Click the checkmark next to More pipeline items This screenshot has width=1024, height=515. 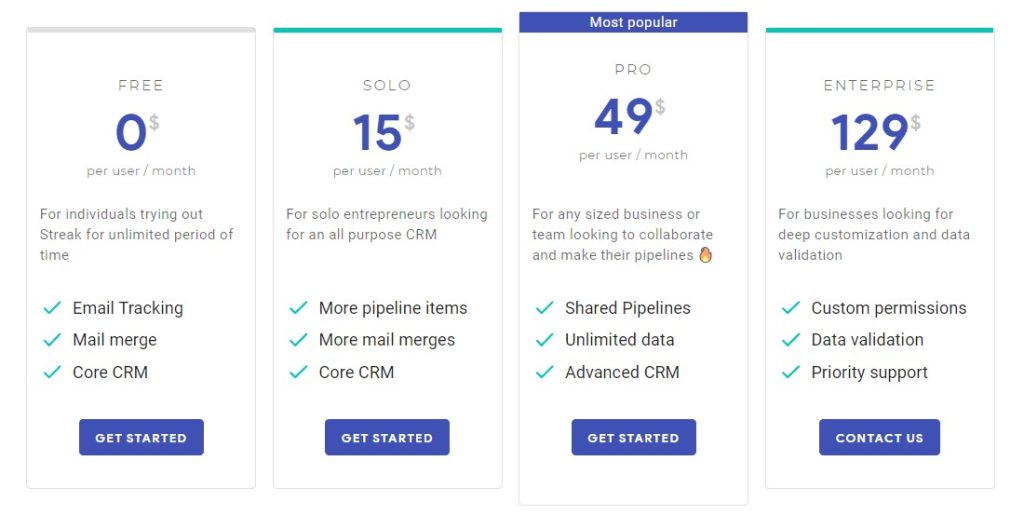pyautogui.click(x=298, y=307)
